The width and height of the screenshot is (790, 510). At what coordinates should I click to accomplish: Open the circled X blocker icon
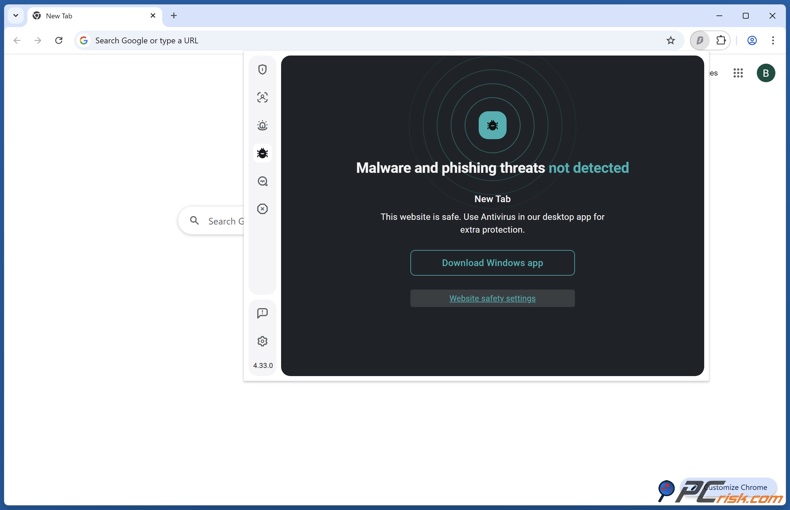262,209
